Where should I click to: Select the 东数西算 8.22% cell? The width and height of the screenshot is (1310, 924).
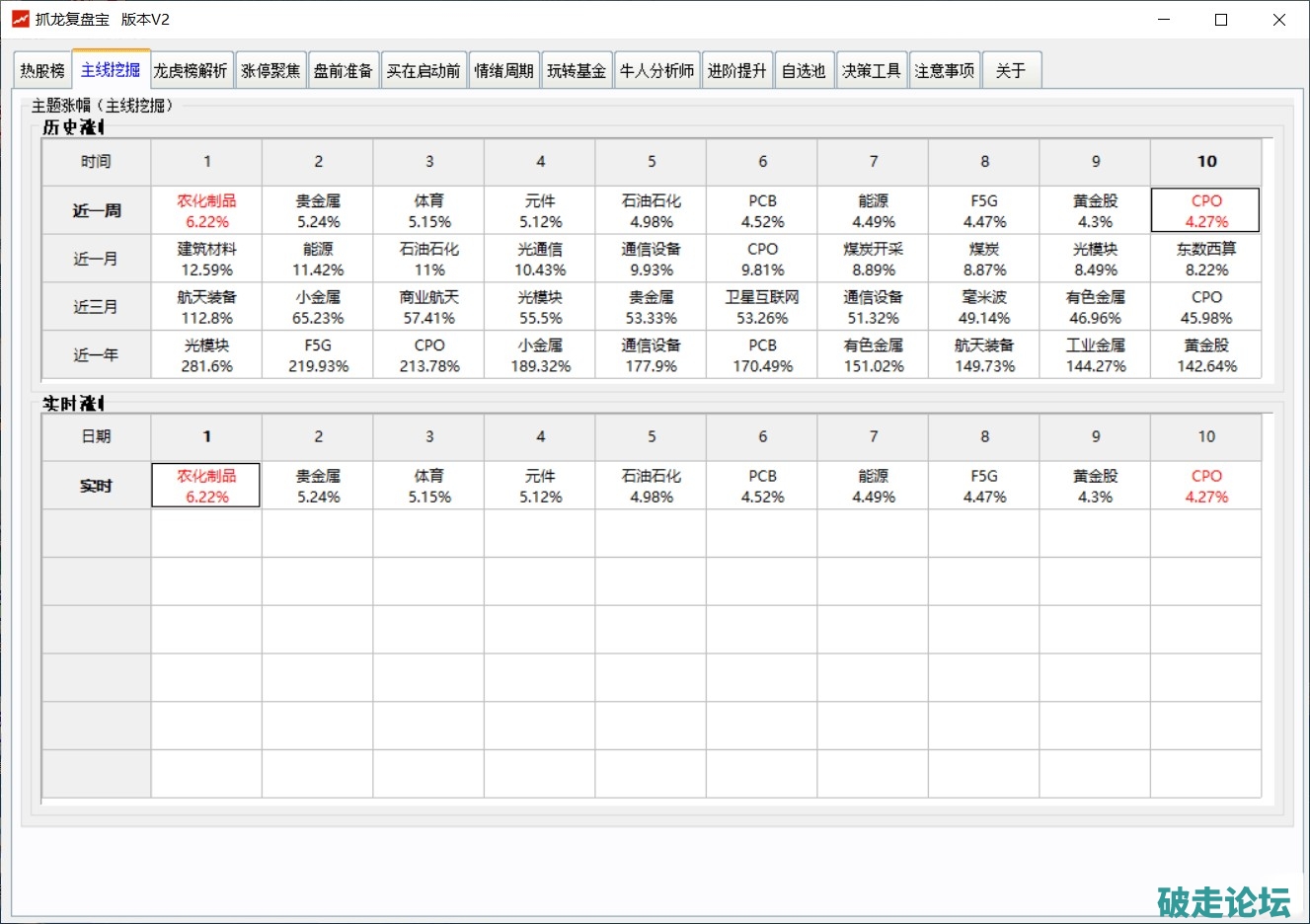tap(1205, 259)
